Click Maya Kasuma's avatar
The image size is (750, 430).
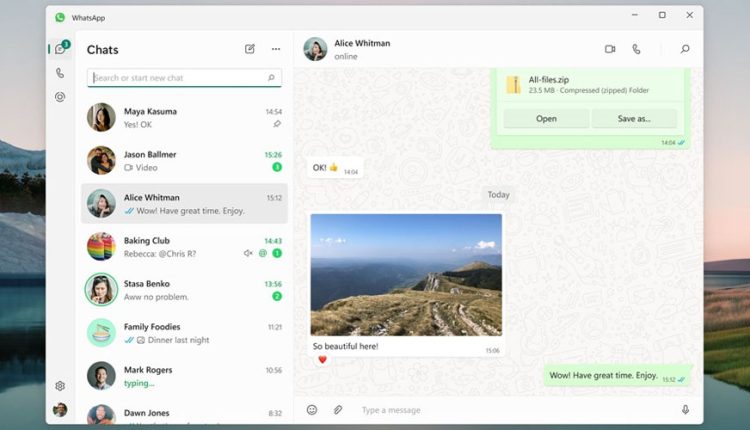point(101,117)
